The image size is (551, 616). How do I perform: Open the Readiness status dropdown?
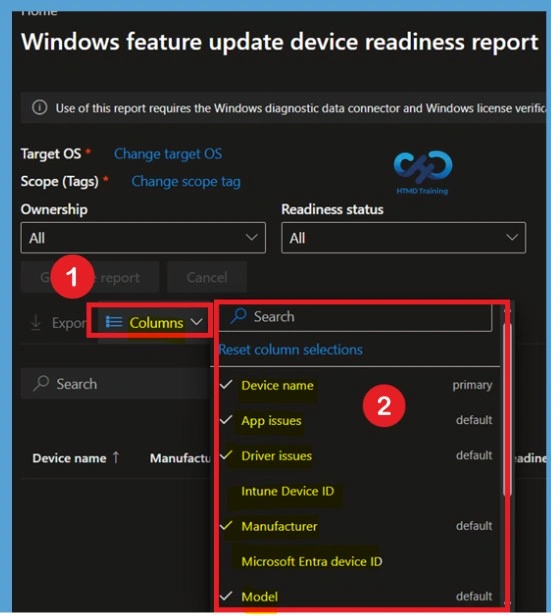pyautogui.click(x=403, y=238)
